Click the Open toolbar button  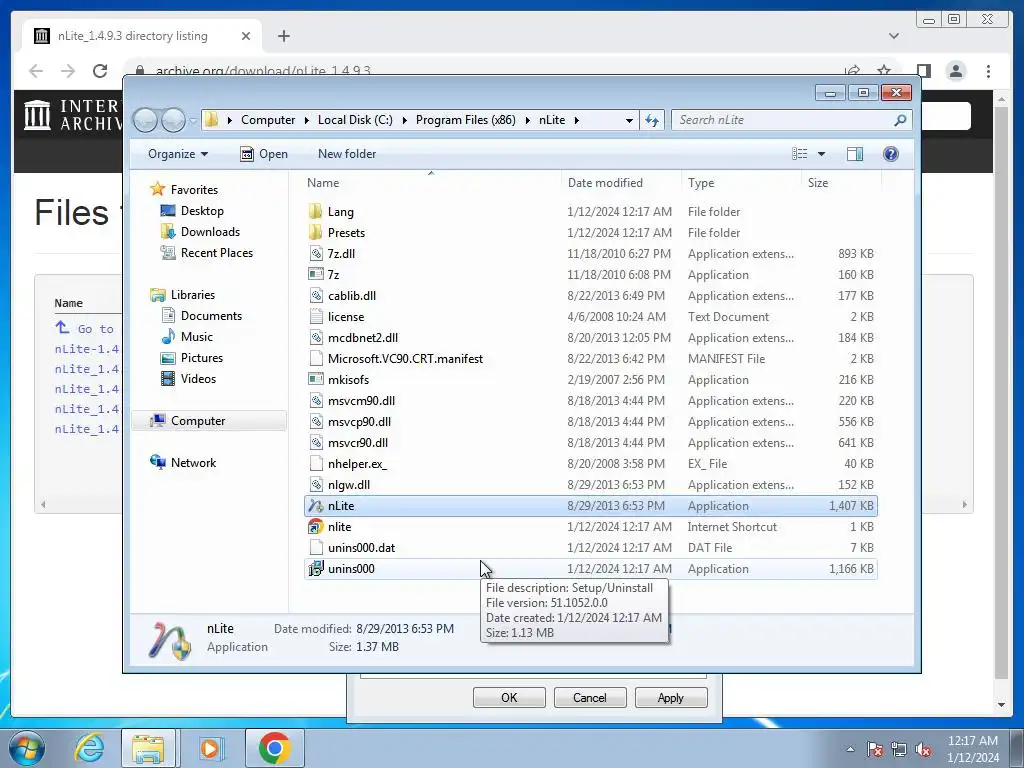(264, 153)
